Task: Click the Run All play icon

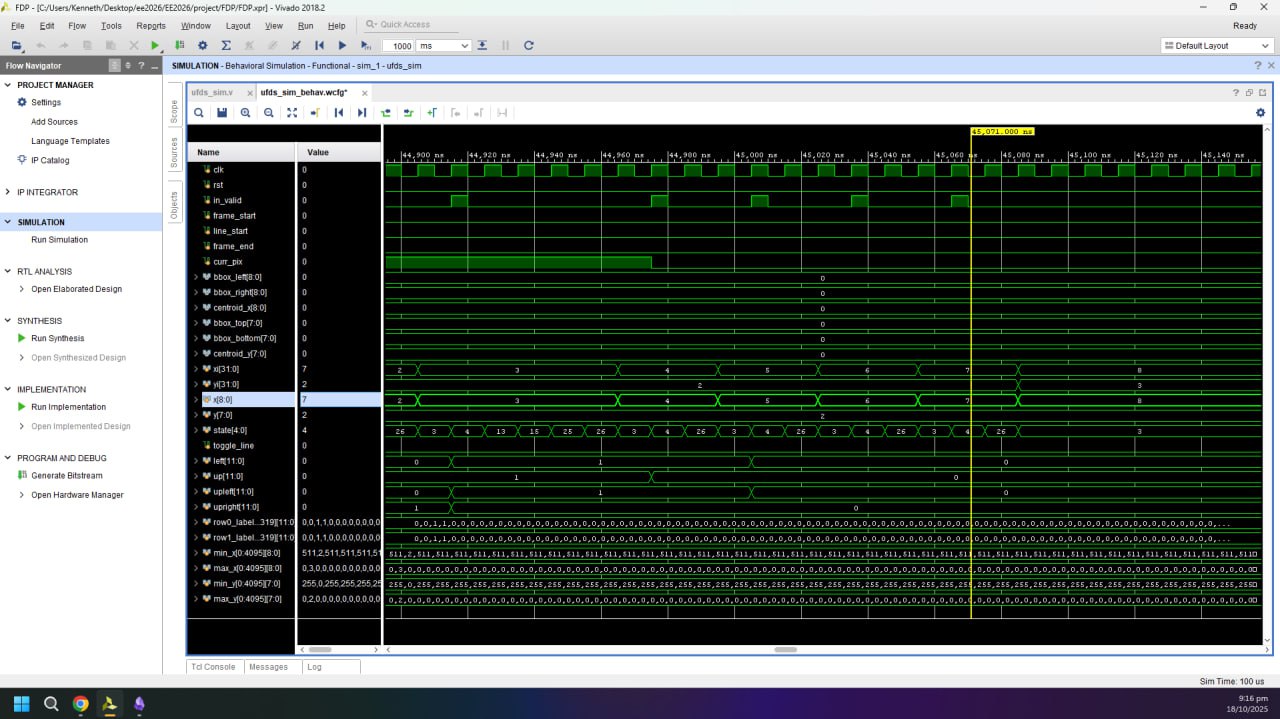Action: tap(342, 46)
